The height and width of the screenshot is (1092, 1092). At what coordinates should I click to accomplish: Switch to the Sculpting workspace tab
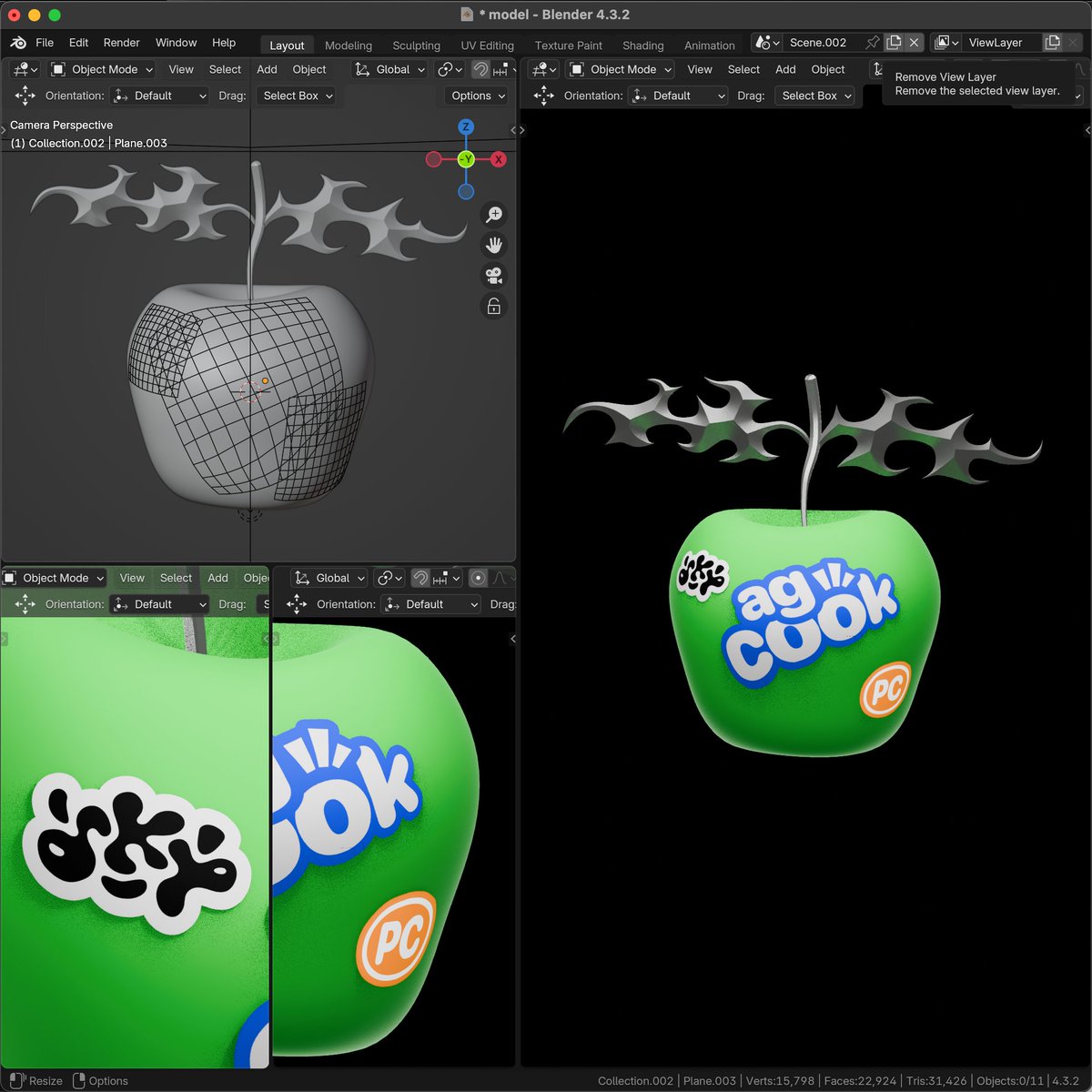[417, 45]
